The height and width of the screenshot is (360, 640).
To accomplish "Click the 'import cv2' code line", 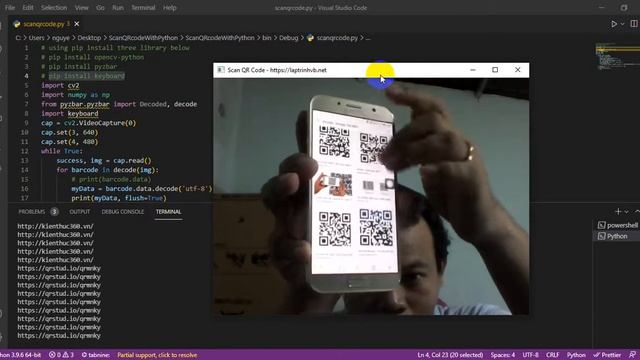I will (60, 85).
